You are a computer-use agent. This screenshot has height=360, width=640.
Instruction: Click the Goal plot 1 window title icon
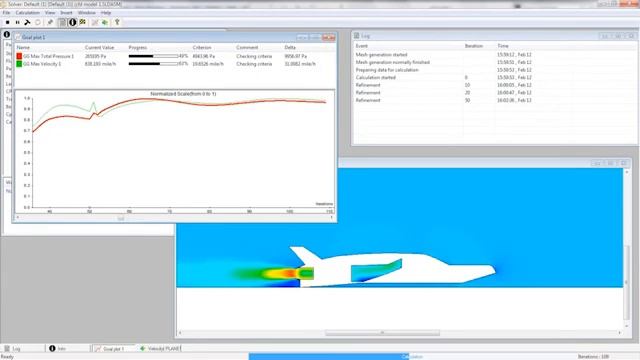[x=18, y=37]
